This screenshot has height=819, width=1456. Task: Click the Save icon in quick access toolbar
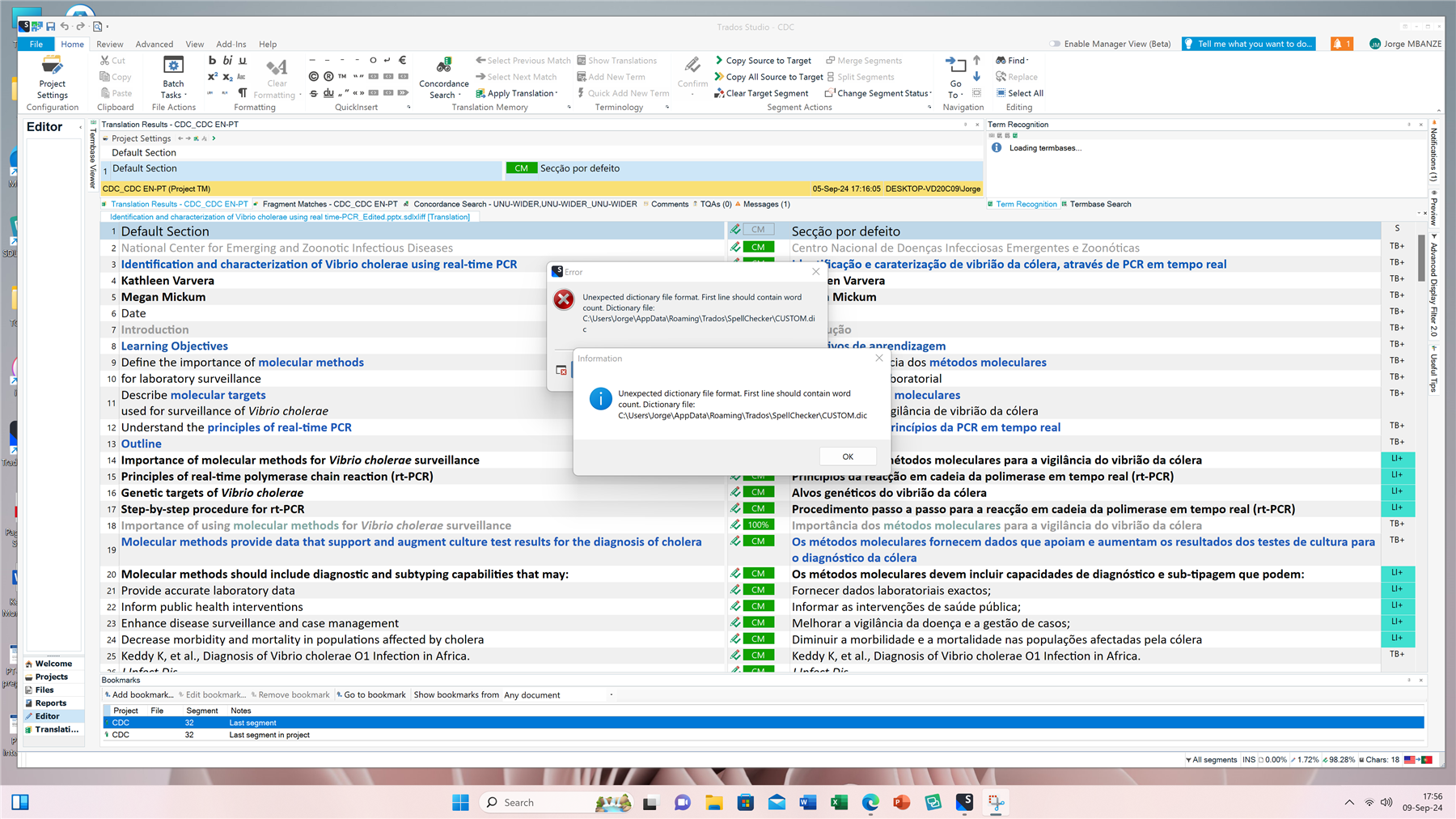pos(50,26)
